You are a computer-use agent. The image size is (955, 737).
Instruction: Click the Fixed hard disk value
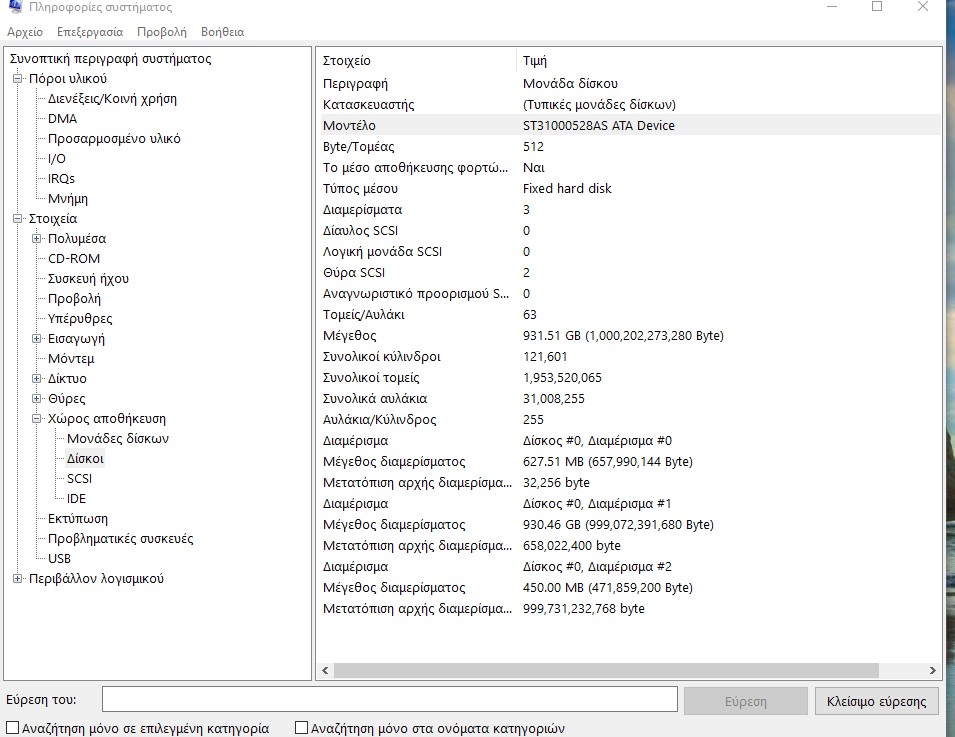tap(567, 189)
